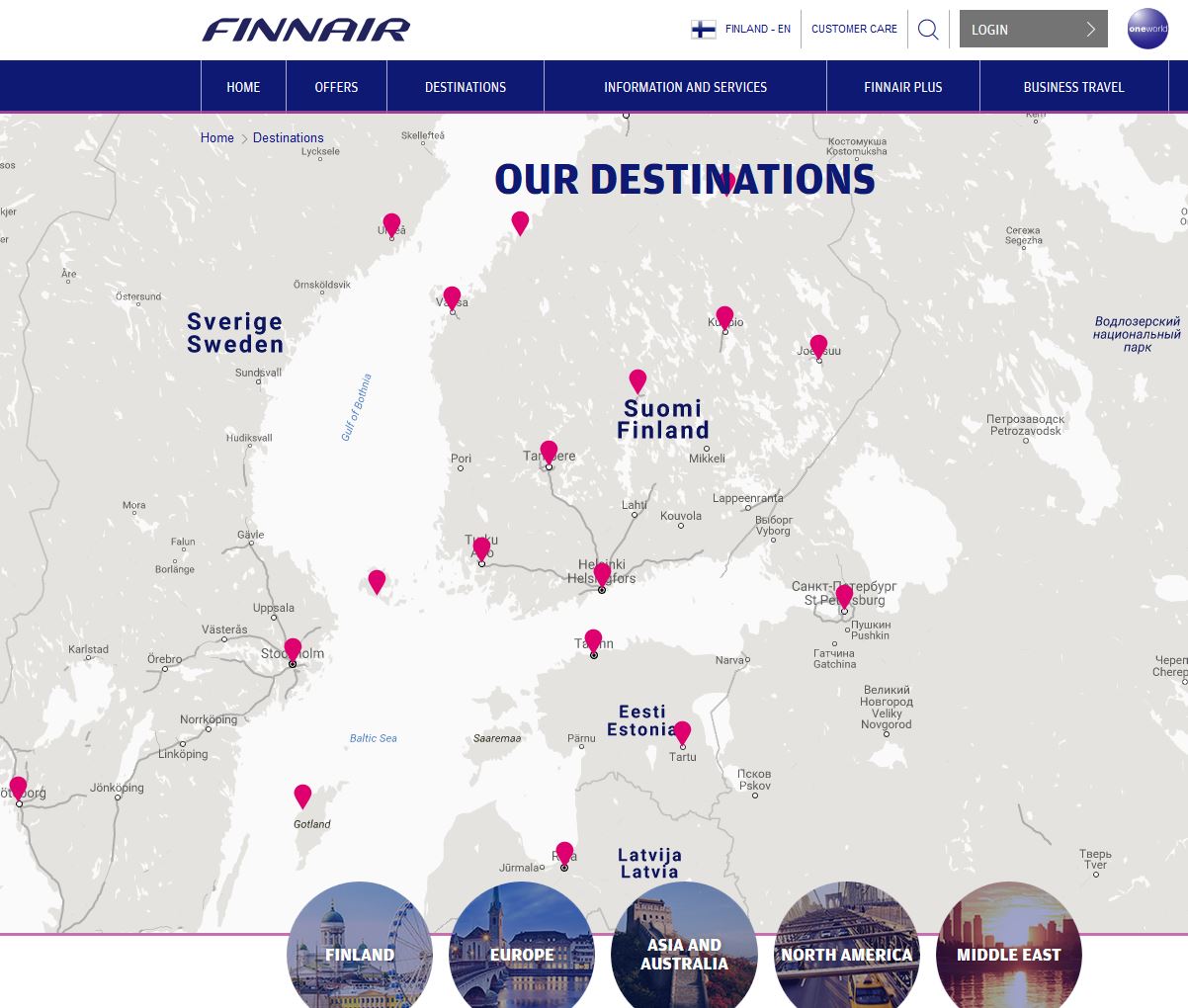The width and height of the screenshot is (1188, 1008).
Task: Select the Kuopio destination pin
Action: click(x=724, y=317)
